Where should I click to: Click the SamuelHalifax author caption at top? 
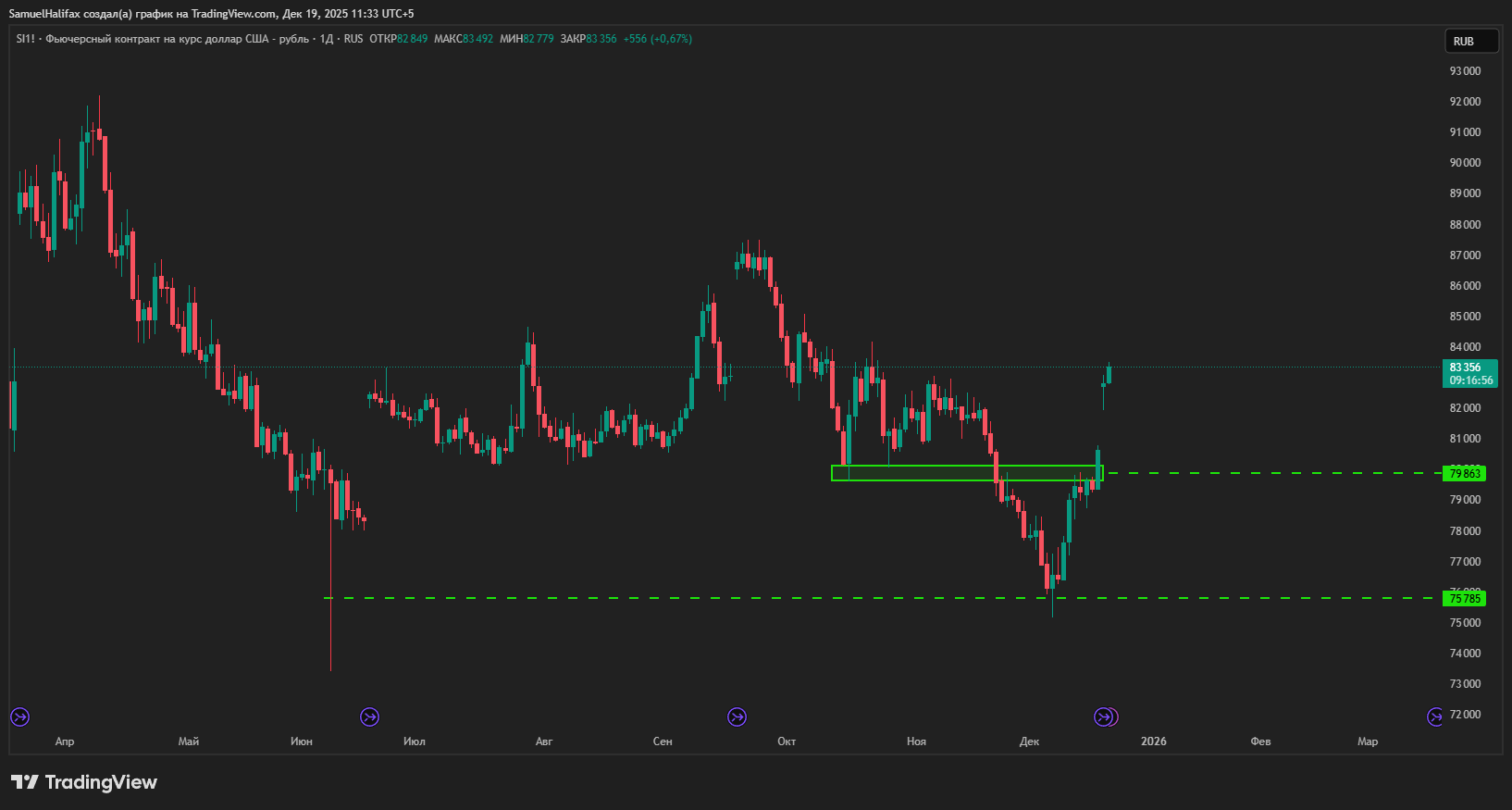[44, 14]
